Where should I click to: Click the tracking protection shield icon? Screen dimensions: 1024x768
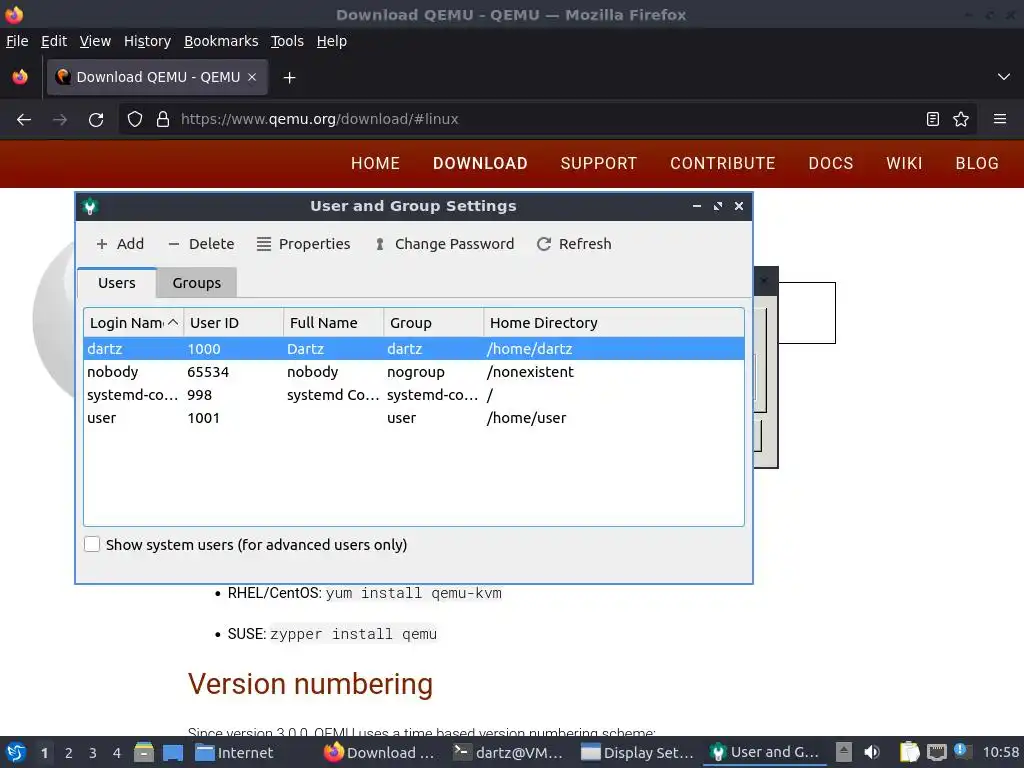coord(135,120)
